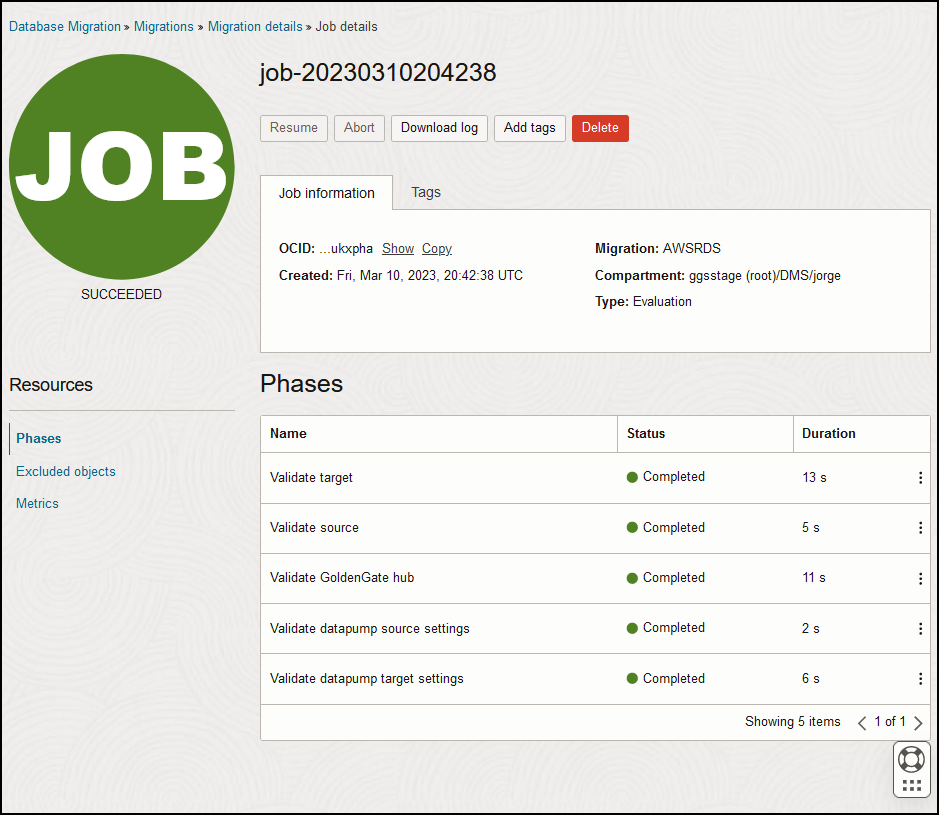
Task: Open actions menu for Validate datapump source settings
Action: pyautogui.click(x=920, y=629)
